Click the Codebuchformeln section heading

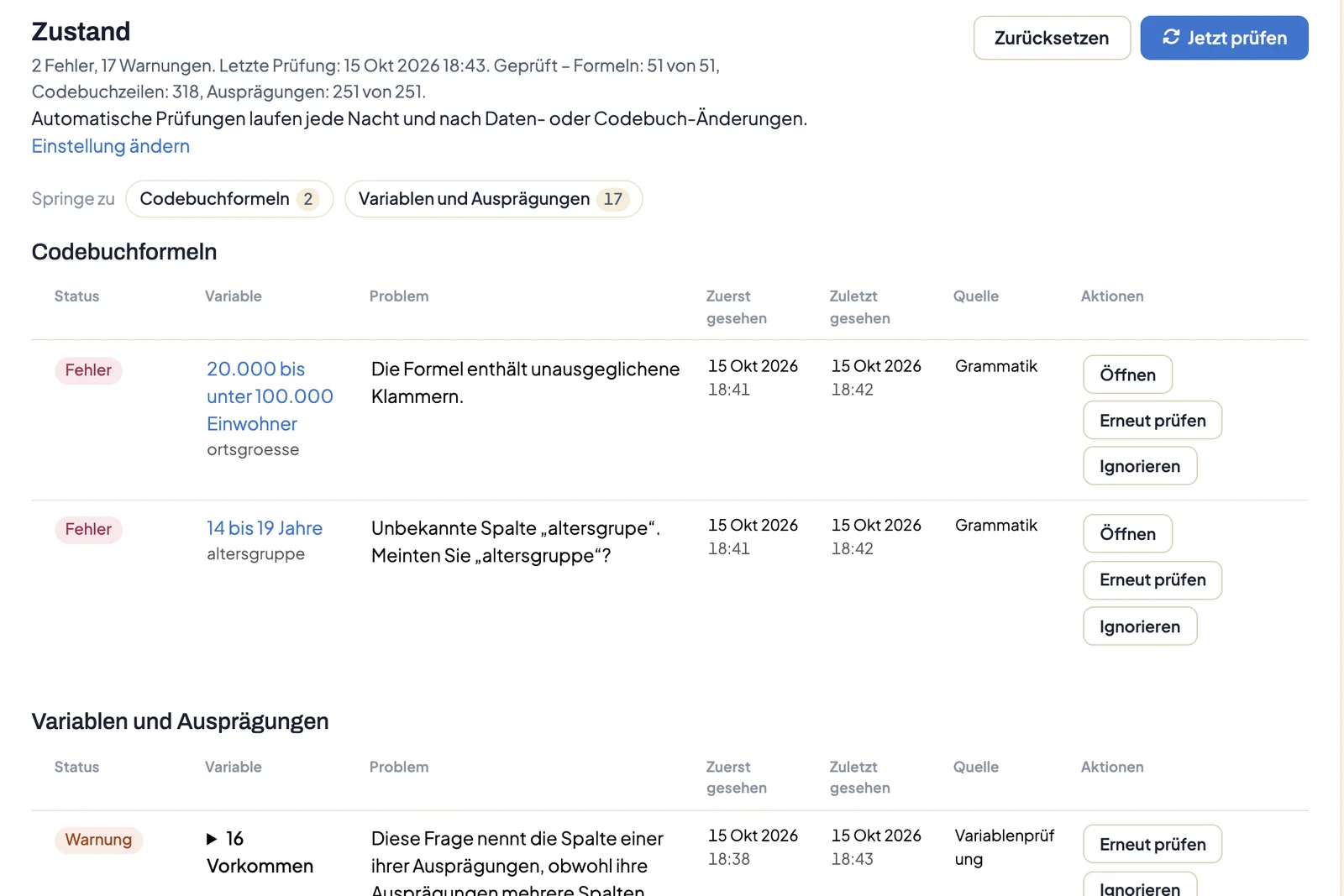124,252
